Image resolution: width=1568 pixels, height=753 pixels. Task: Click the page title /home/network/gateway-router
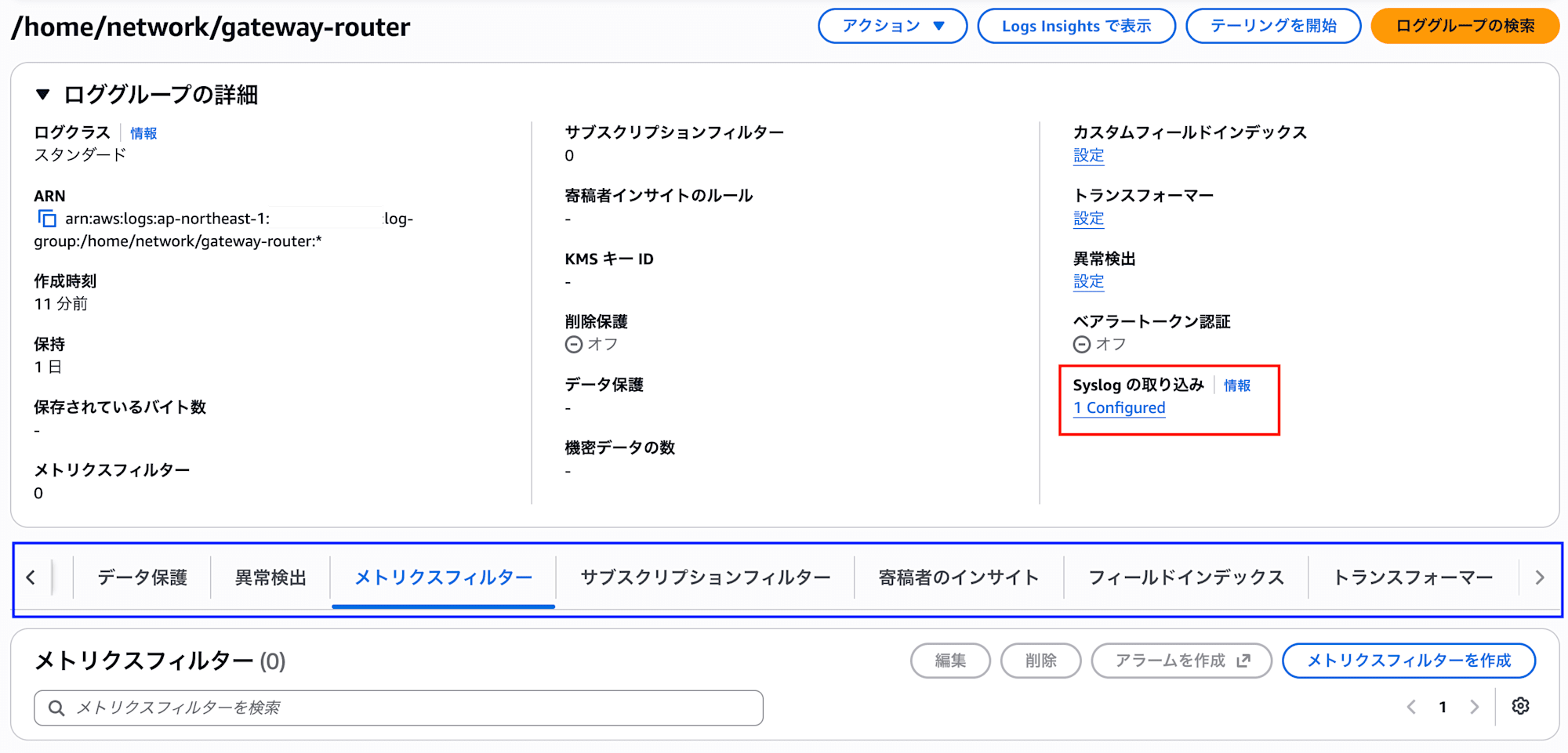coord(211,27)
